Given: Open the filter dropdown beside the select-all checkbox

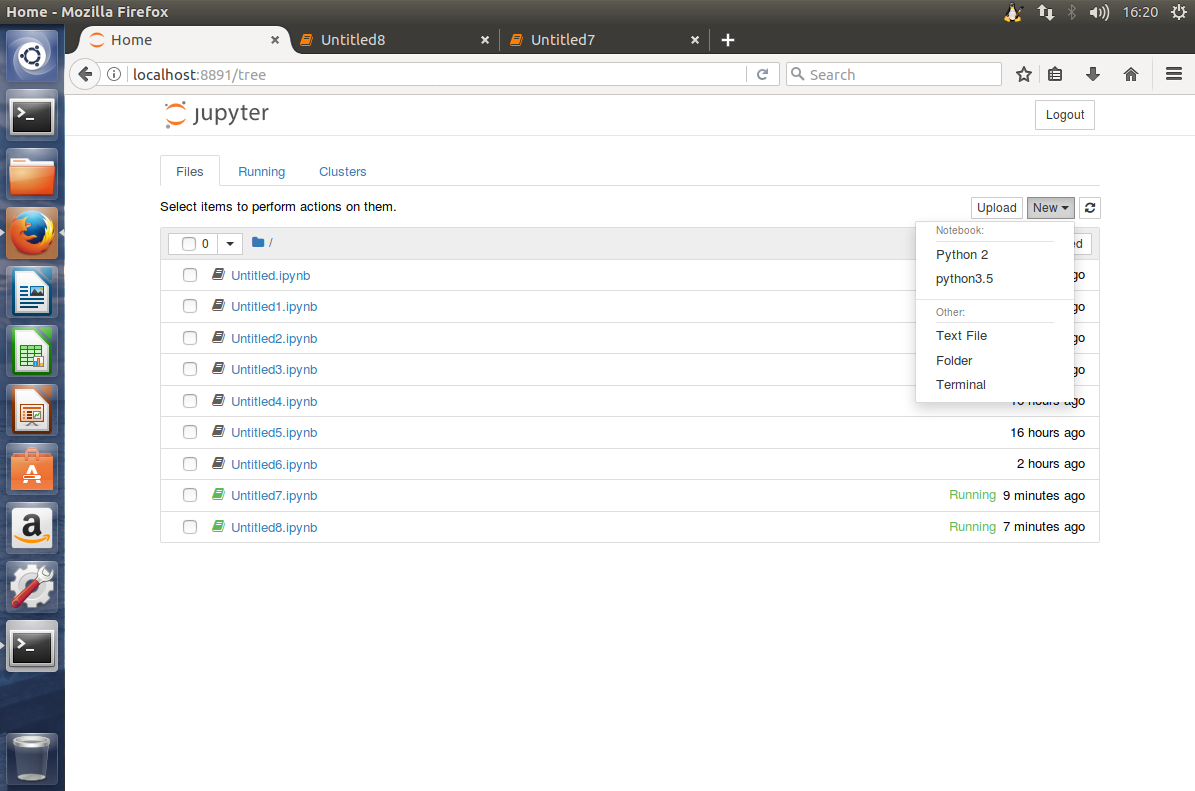Looking at the screenshot, I should click(230, 243).
